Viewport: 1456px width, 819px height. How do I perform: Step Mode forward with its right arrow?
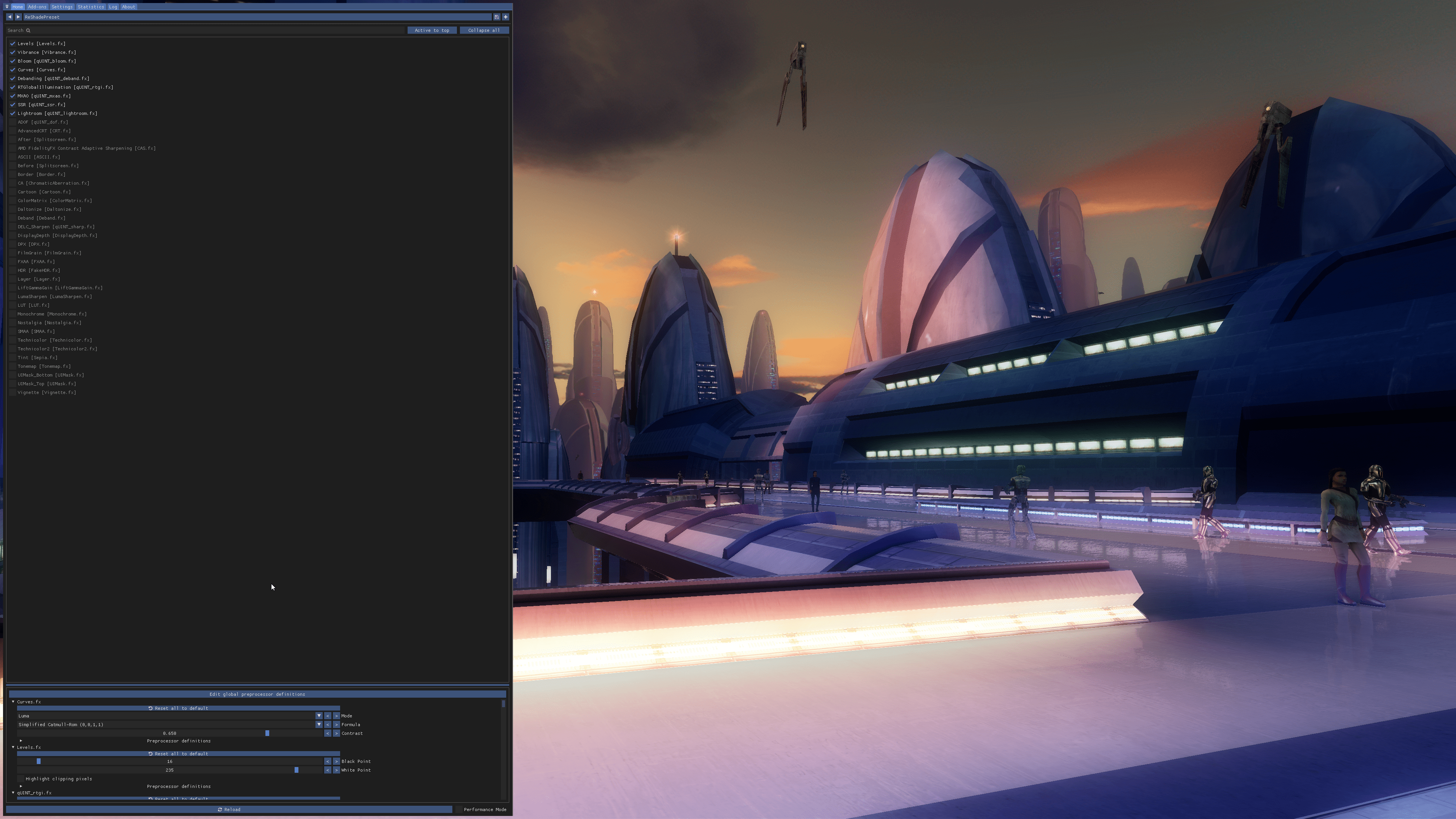coord(336,716)
